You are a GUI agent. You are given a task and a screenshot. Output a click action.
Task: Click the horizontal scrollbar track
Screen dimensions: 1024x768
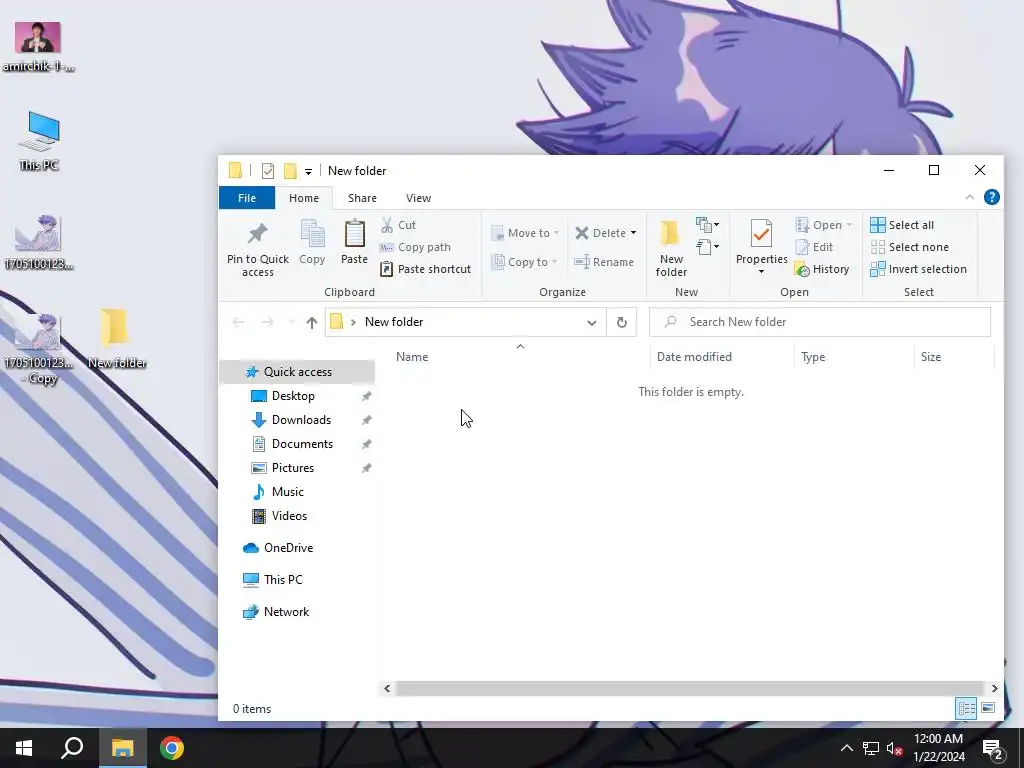(x=690, y=688)
